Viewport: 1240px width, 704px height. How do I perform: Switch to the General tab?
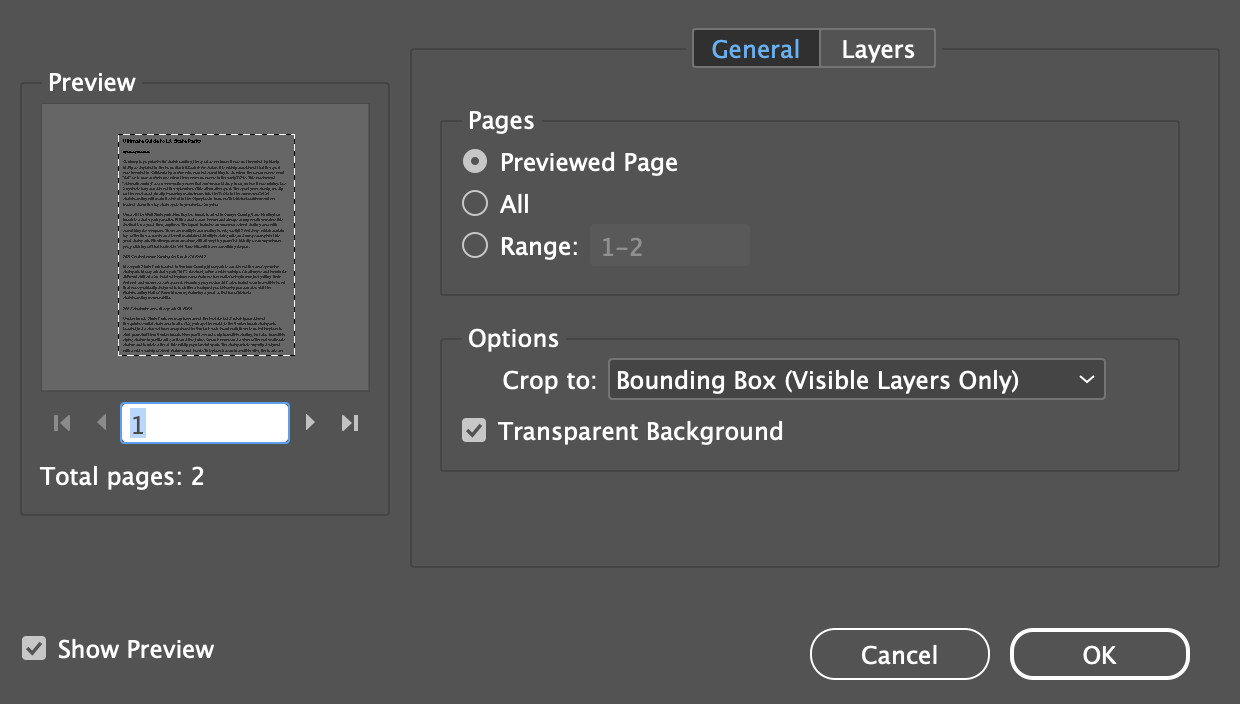click(756, 47)
